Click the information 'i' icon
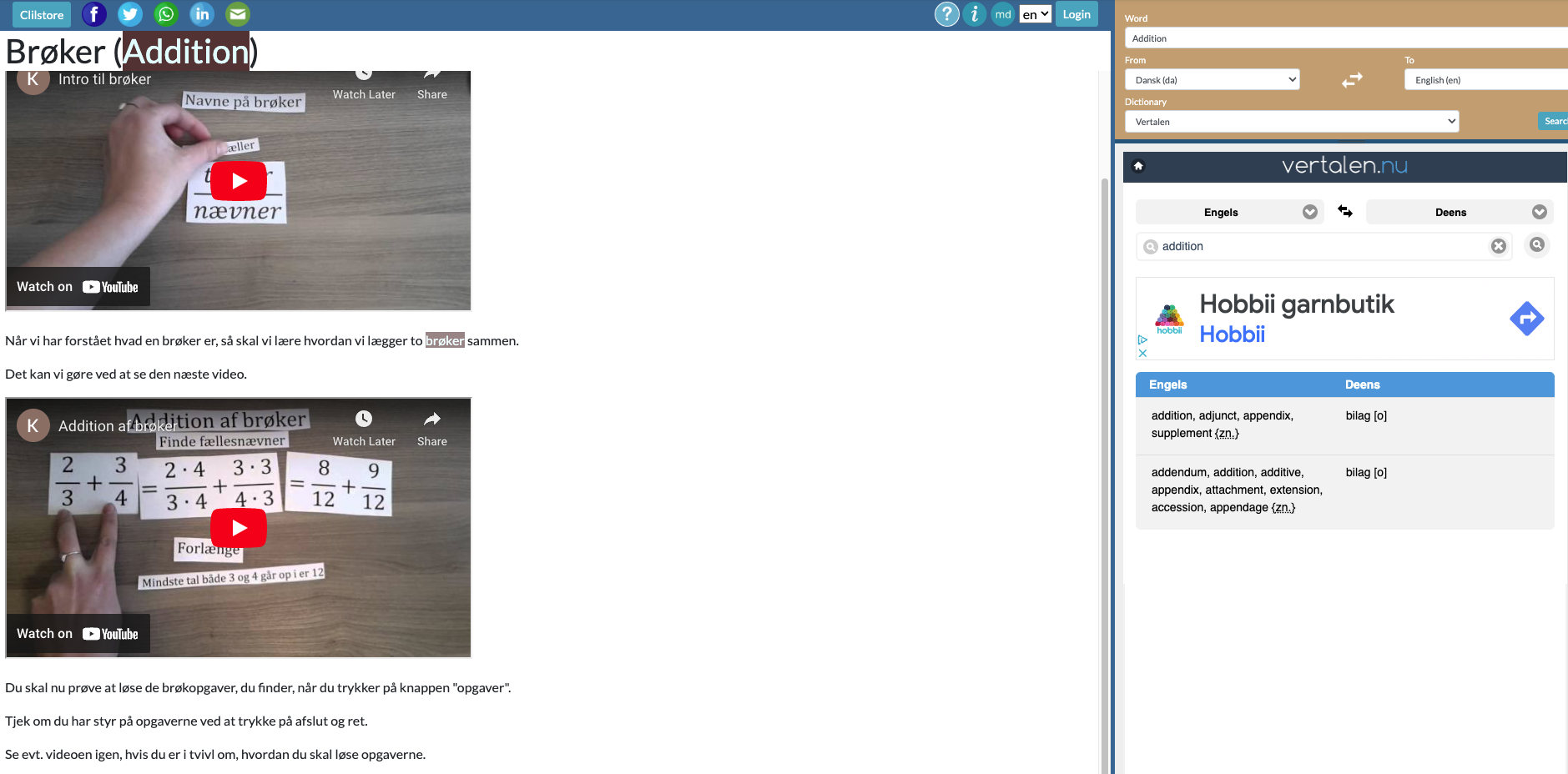The height and width of the screenshot is (774, 1568). (x=974, y=14)
